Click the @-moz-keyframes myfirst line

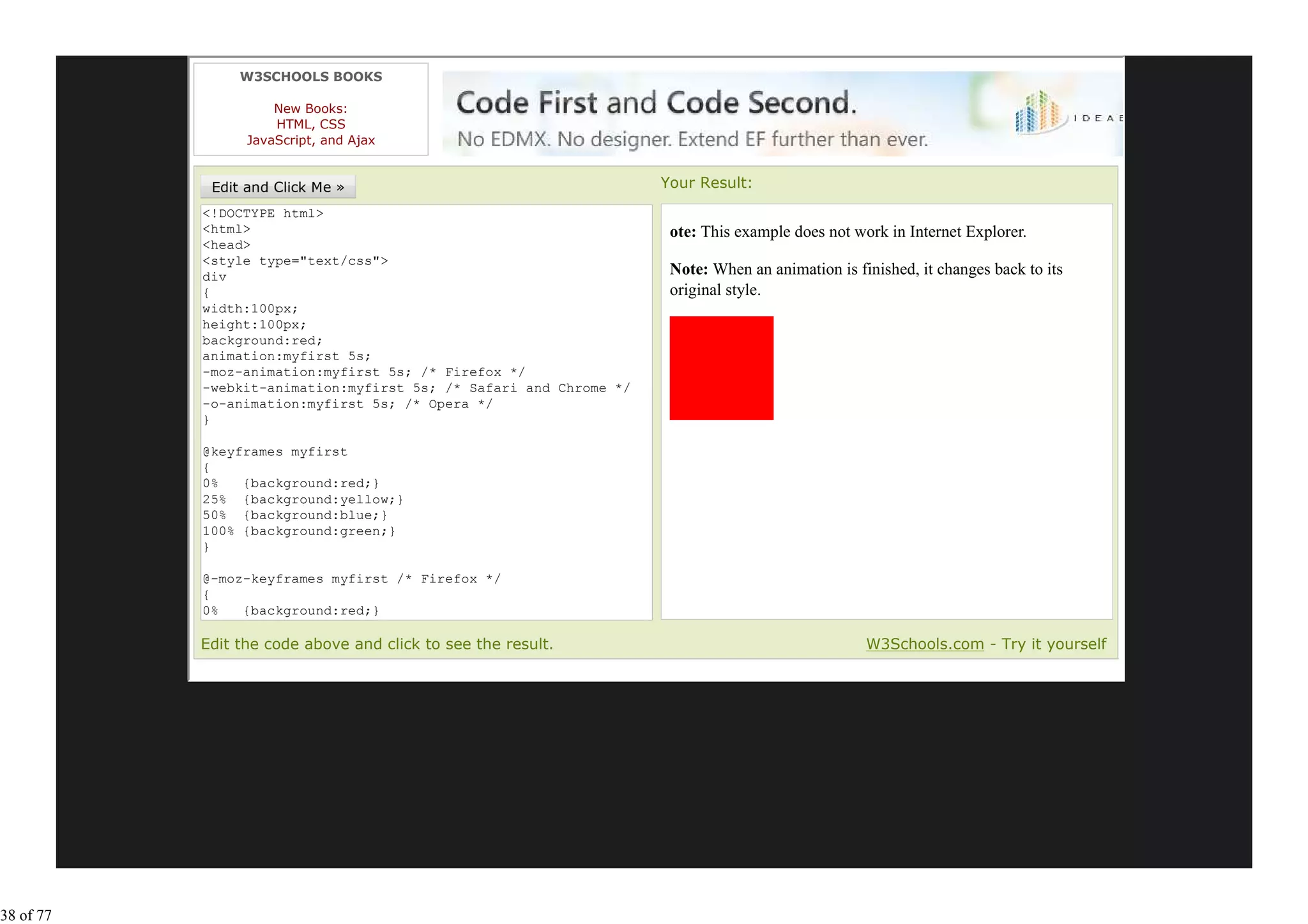coord(351,579)
